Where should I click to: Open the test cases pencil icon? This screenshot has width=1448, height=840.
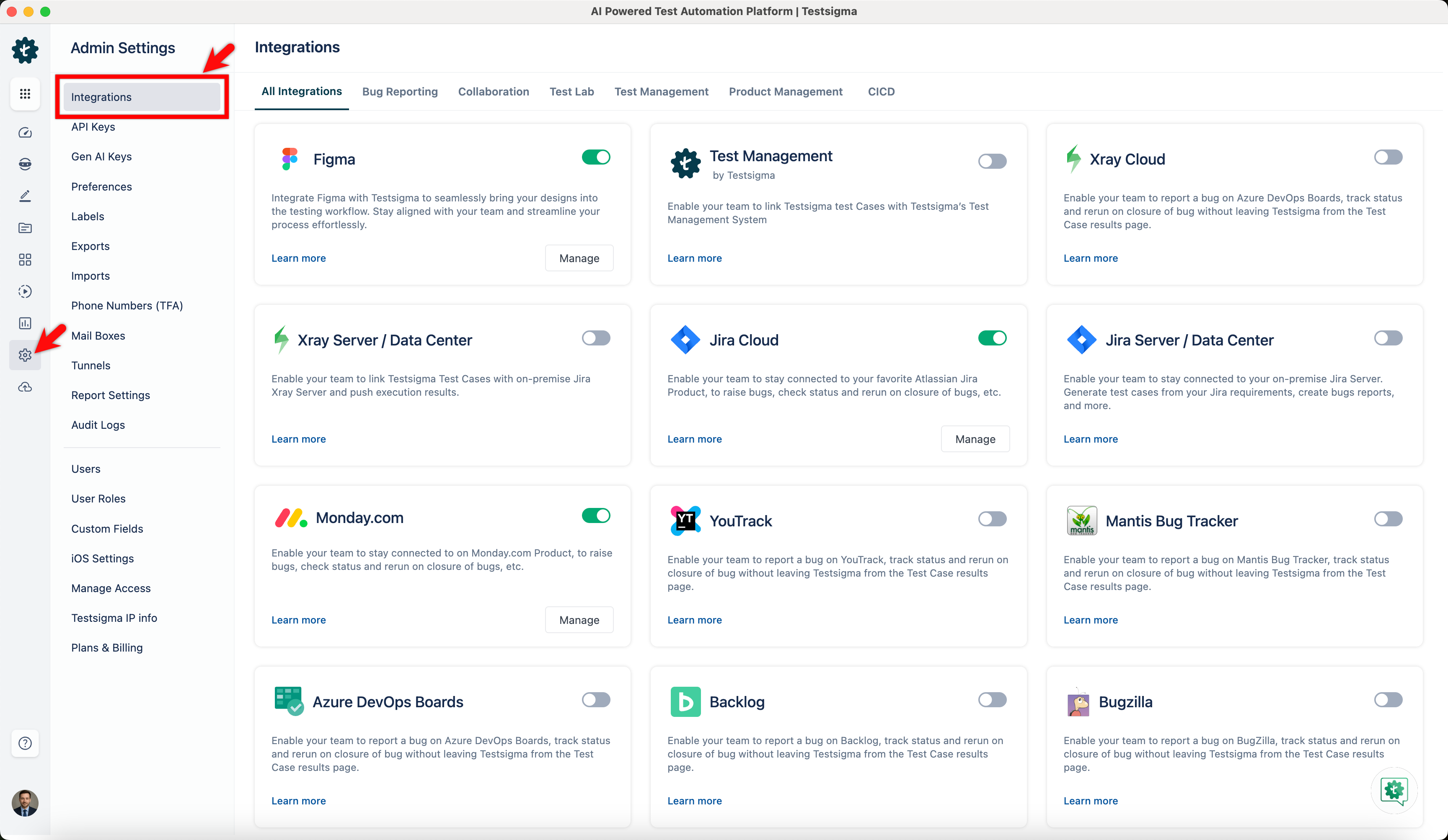[x=25, y=195]
